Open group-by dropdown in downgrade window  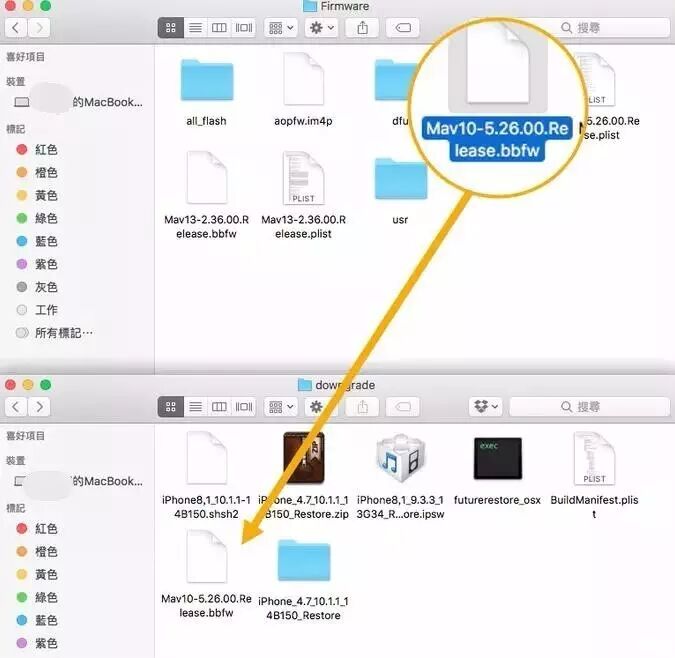point(281,407)
